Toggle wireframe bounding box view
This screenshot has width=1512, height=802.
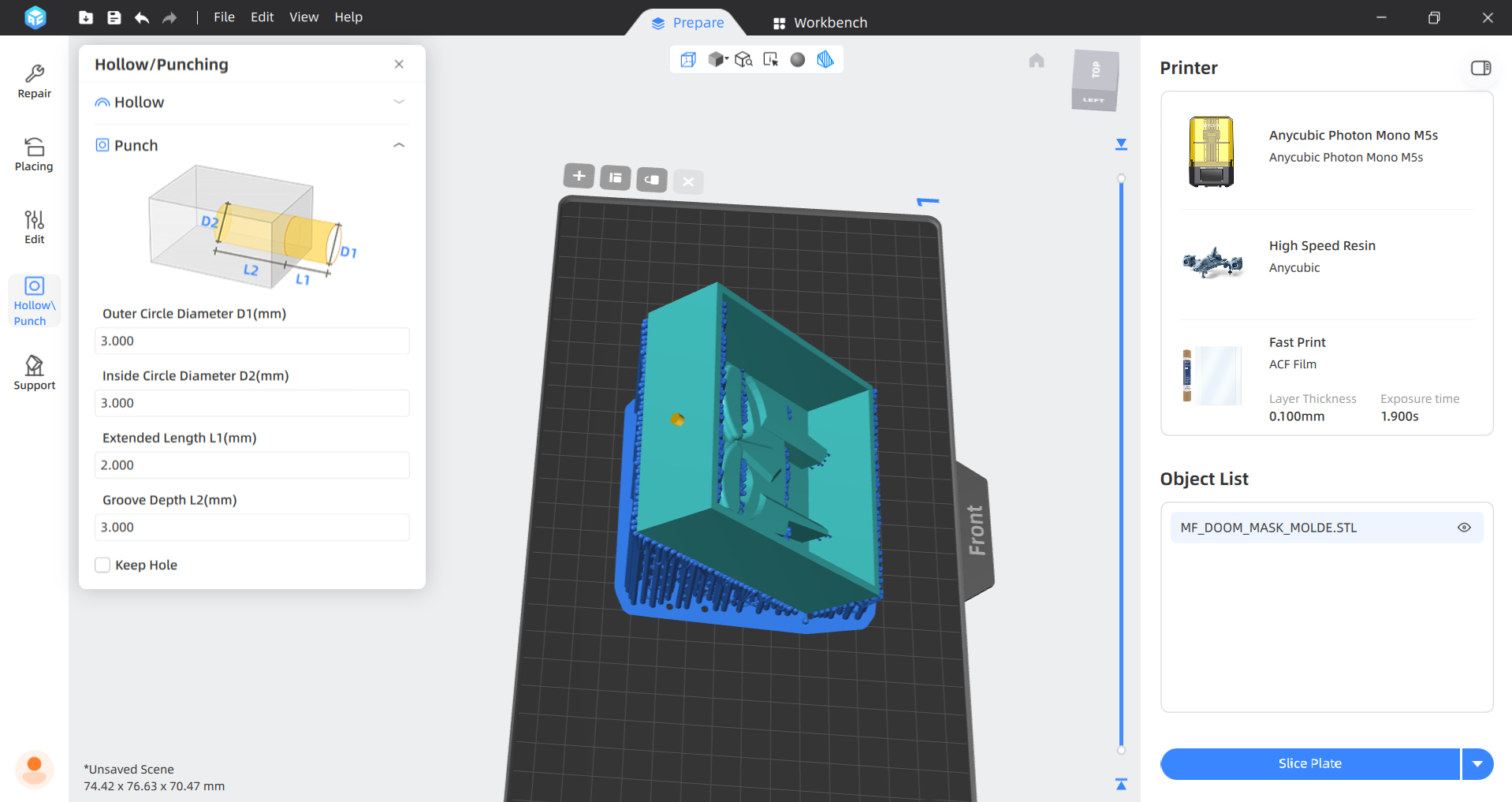pos(688,59)
